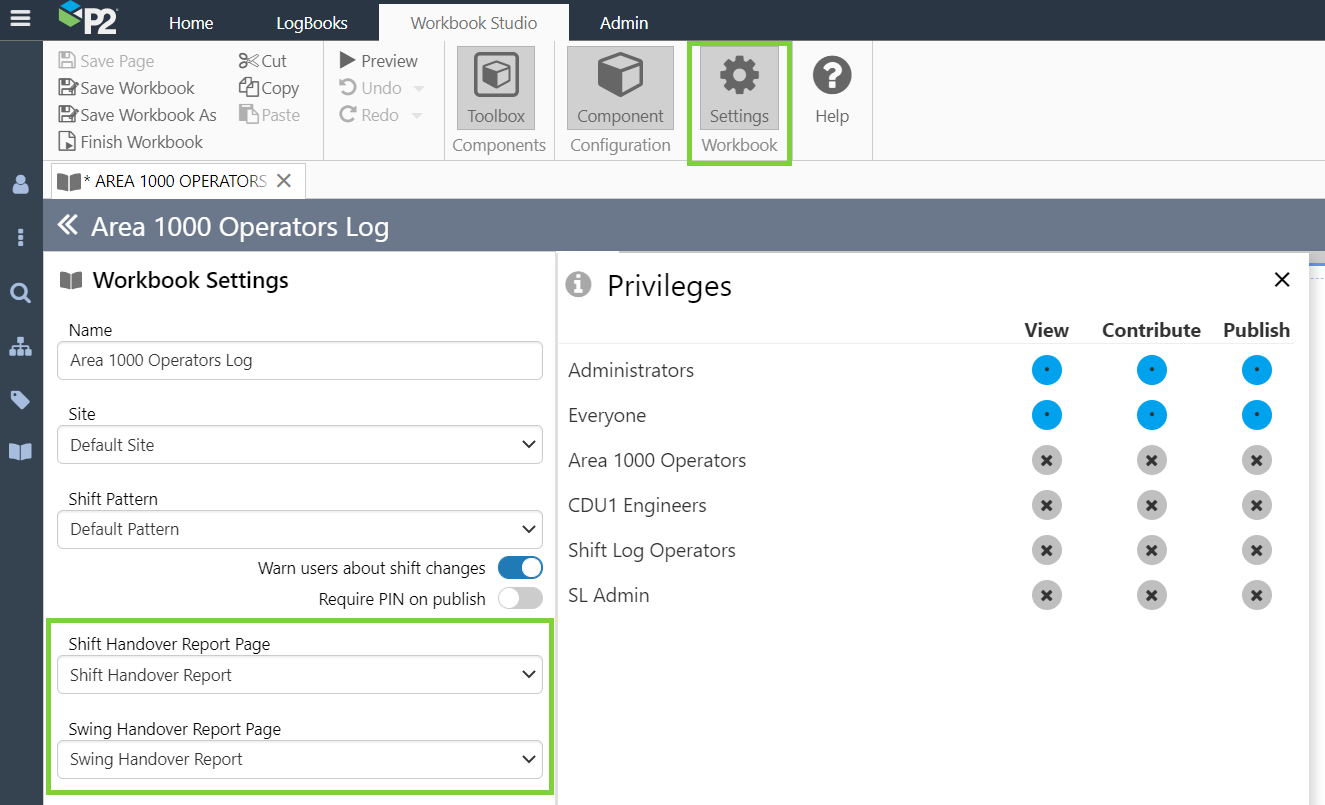Switch to the LogBooks tab
The image size is (1325, 805).
311,23
